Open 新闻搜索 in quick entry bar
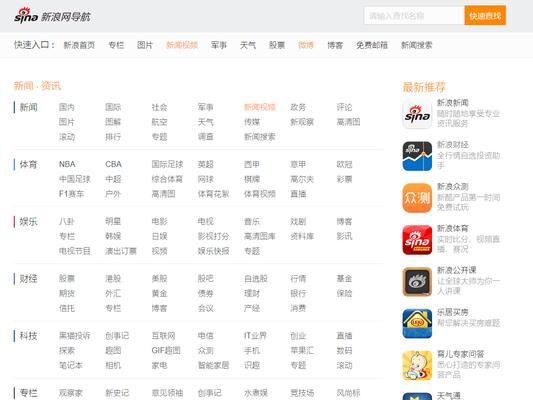The width and height of the screenshot is (533, 400). click(417, 45)
